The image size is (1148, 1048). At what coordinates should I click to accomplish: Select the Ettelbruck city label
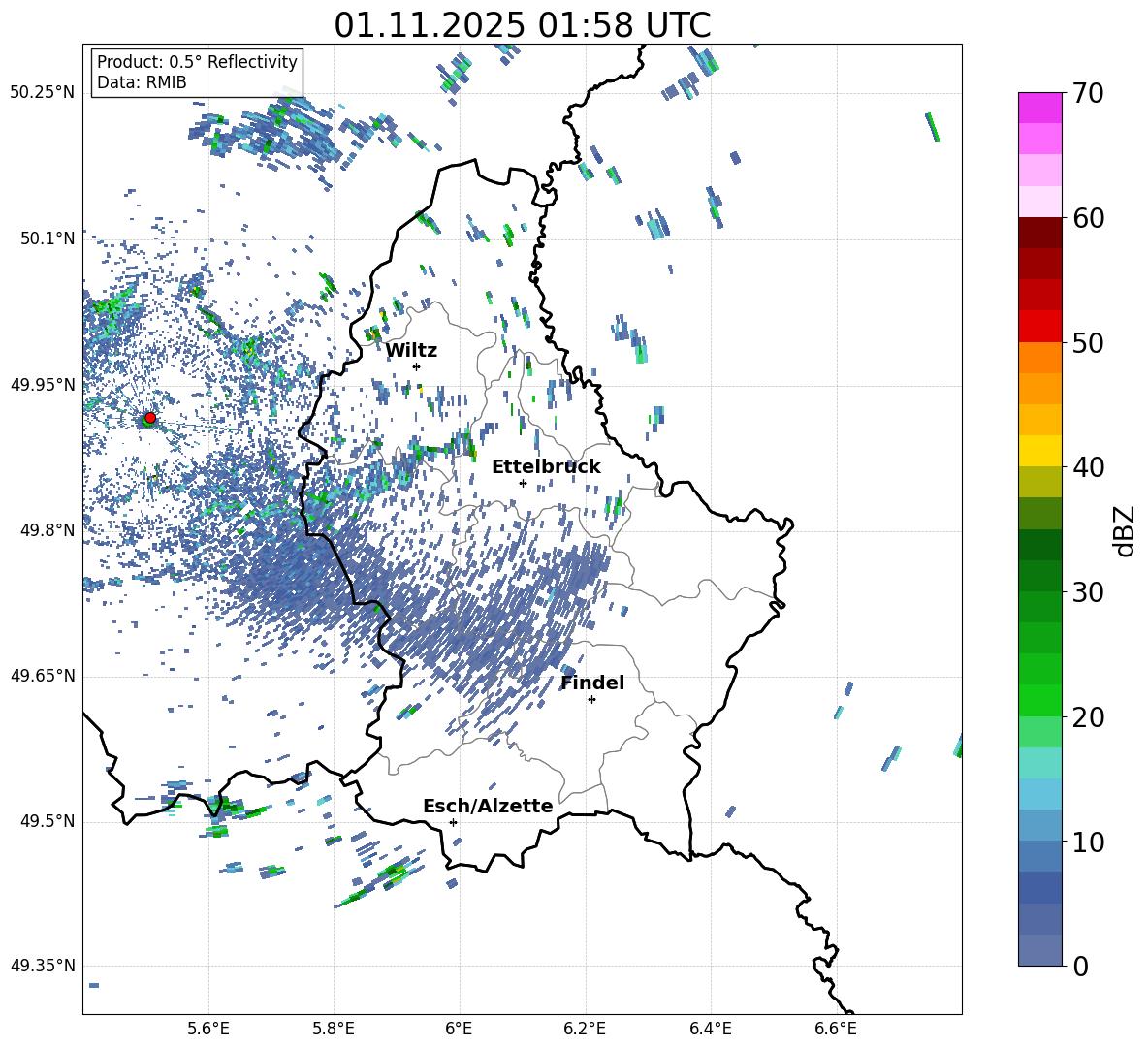coord(546,467)
